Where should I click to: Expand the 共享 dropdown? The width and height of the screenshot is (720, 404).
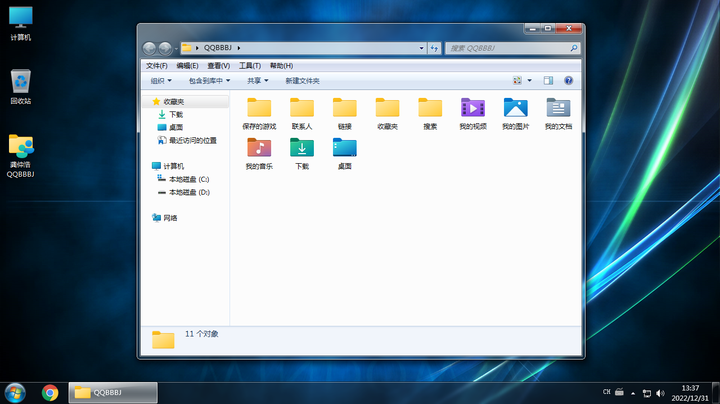(258, 81)
